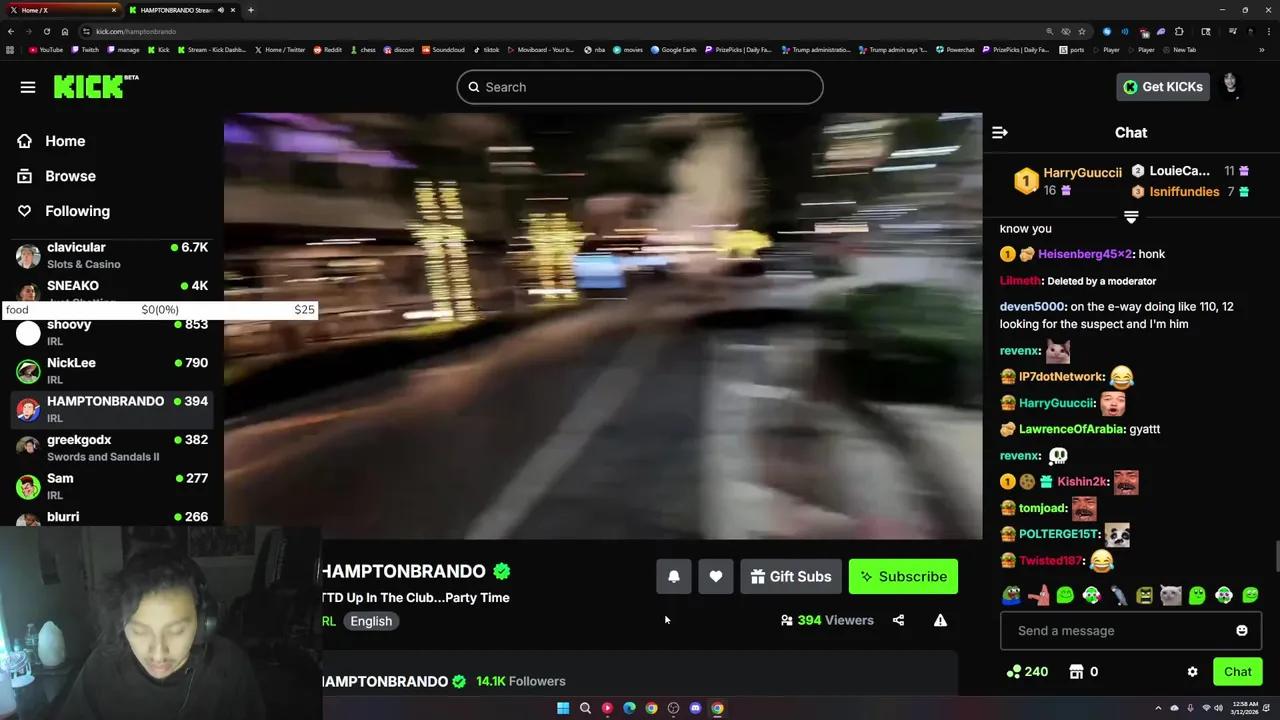
Task: Click the Get KICKs button
Action: 1163,87
